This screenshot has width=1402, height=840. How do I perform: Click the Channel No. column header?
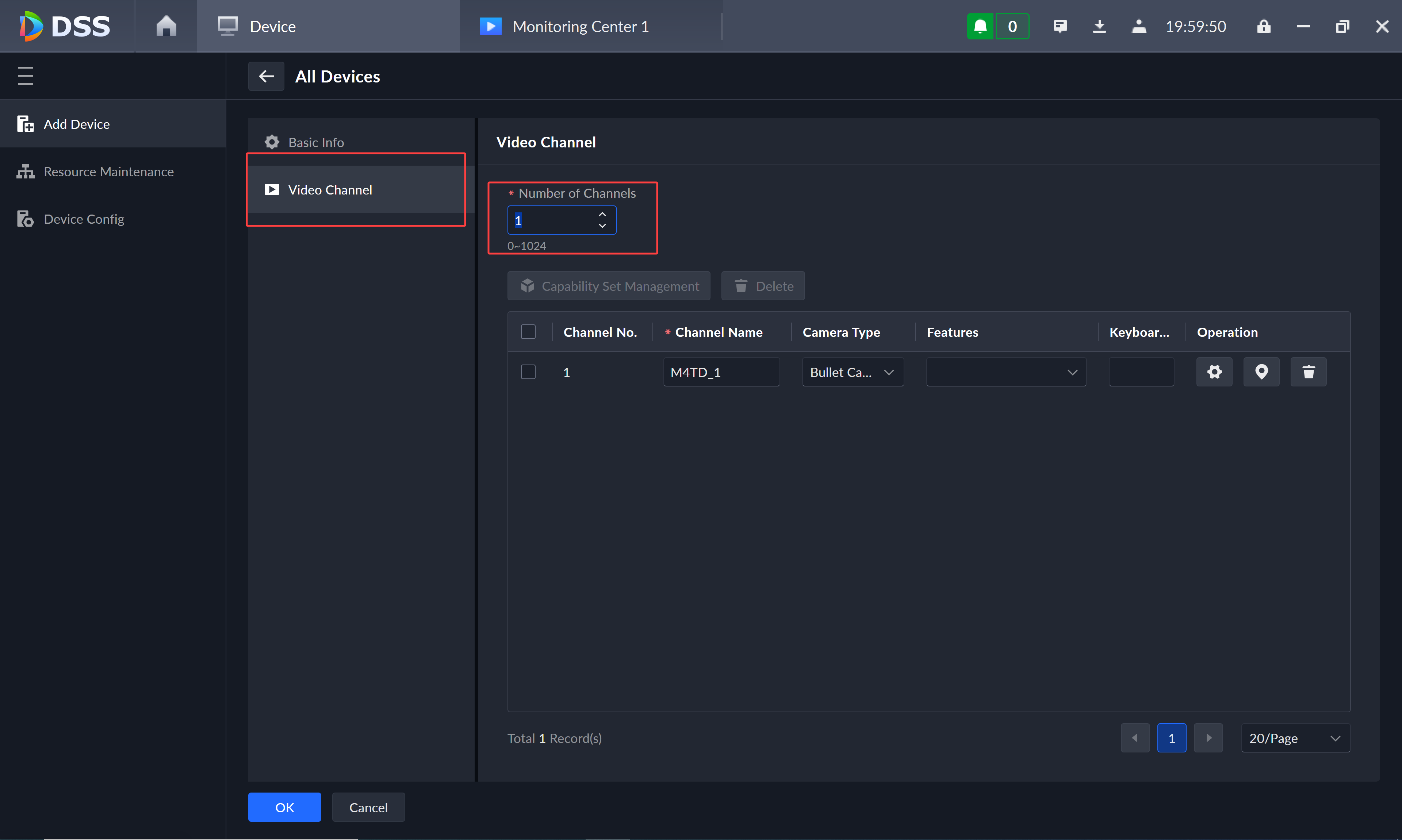point(600,332)
